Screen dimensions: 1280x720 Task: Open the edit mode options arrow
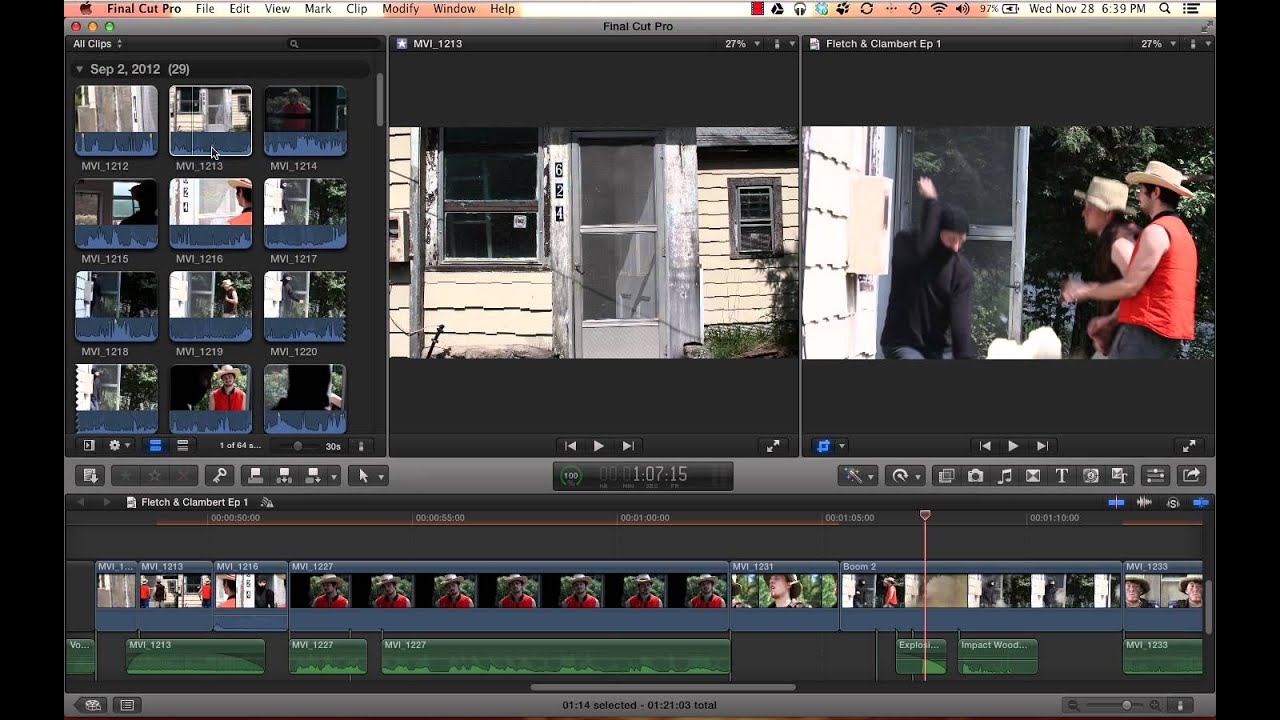point(334,476)
